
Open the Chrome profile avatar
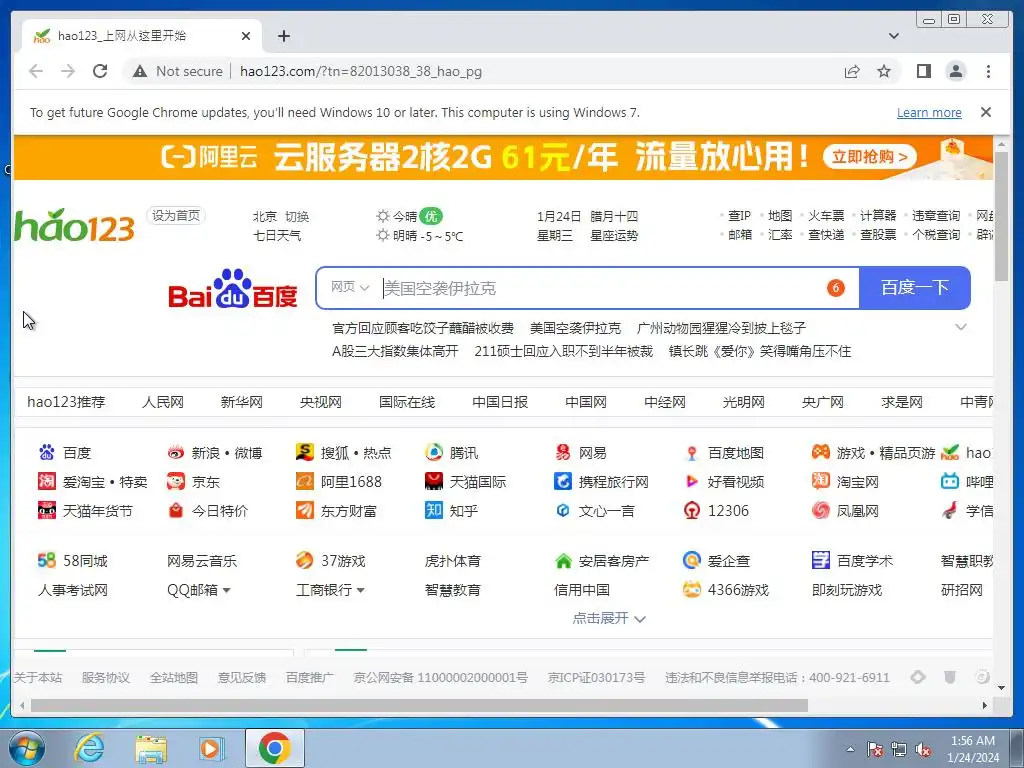955,71
